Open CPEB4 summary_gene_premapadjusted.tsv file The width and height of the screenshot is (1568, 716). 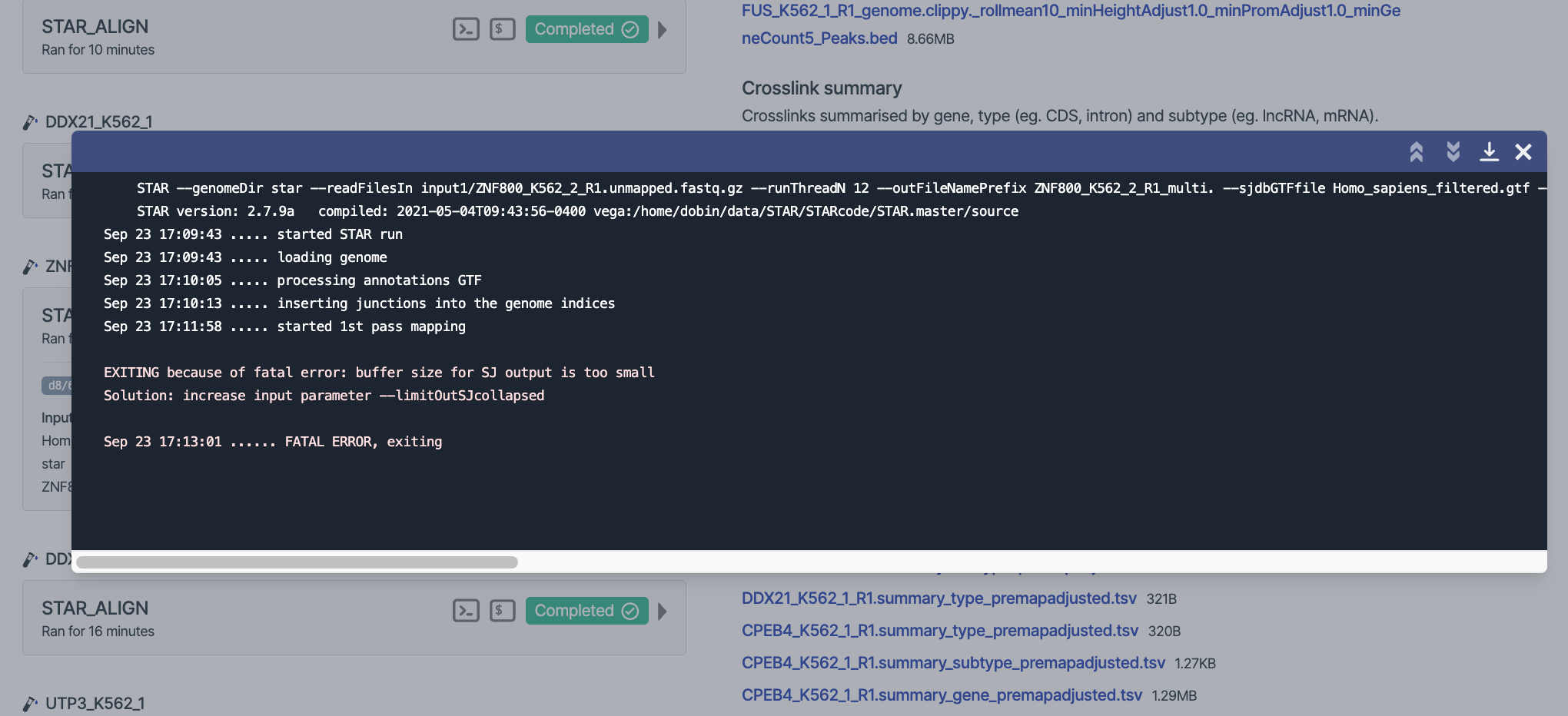942,695
